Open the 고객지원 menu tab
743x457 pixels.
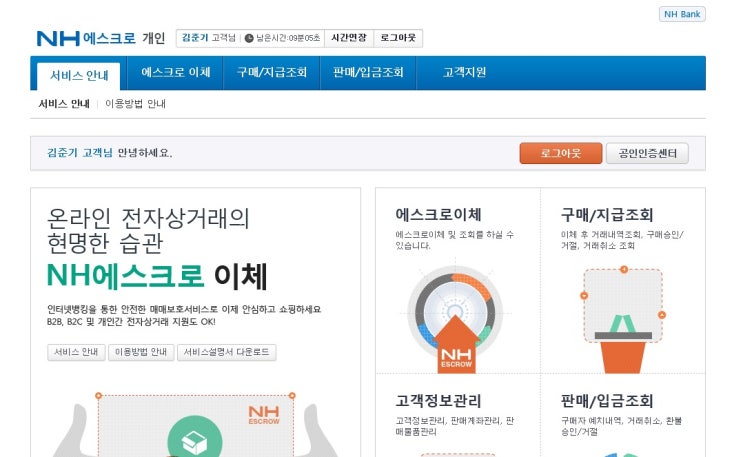pos(464,73)
